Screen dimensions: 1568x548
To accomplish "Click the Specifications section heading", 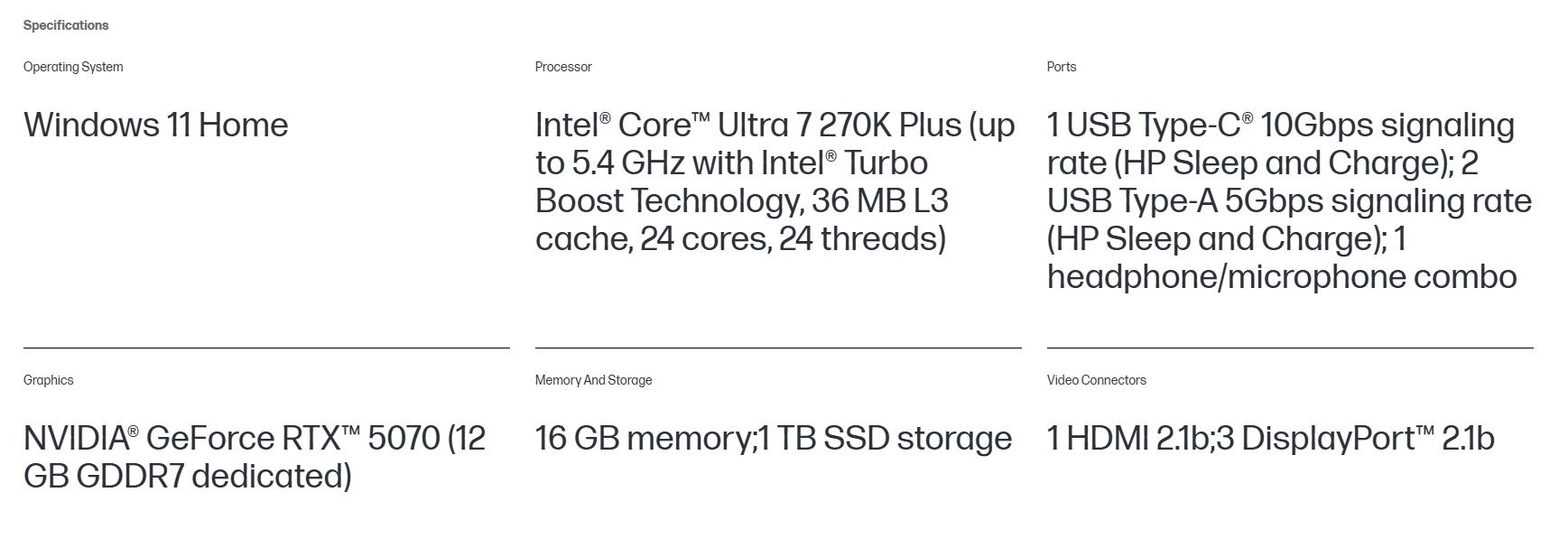I will (x=66, y=25).
